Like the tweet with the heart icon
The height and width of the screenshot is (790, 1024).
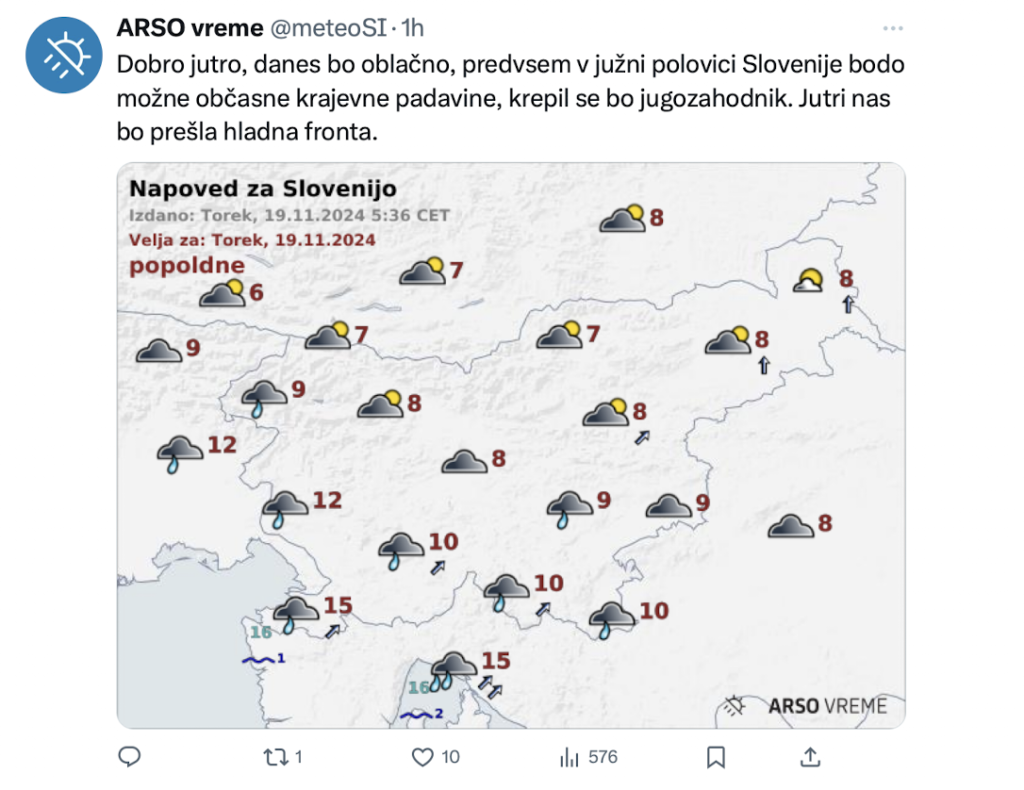pyautogui.click(x=423, y=757)
